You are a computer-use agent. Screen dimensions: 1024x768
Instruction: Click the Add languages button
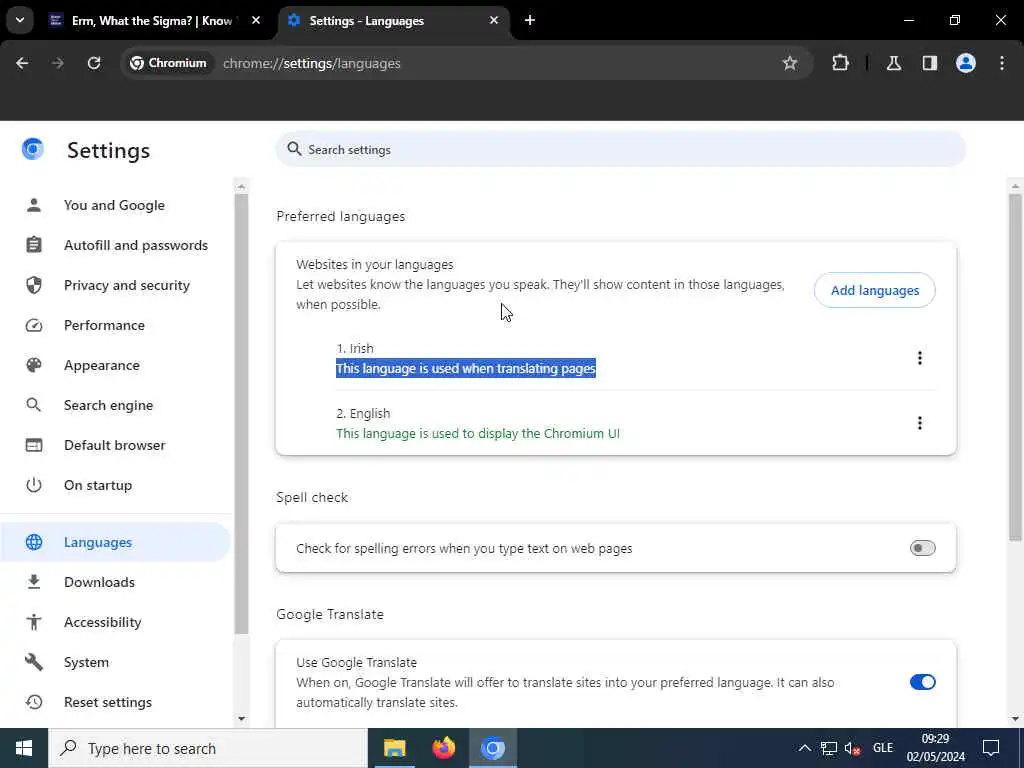(x=874, y=291)
